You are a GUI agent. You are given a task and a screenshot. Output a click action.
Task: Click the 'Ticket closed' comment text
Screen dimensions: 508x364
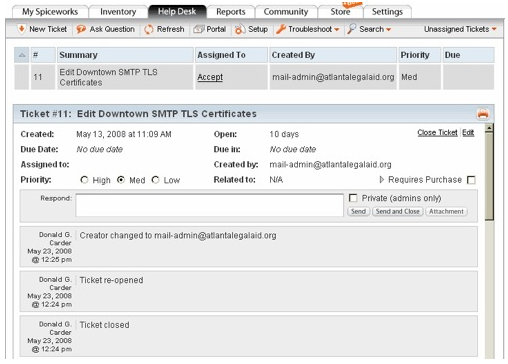[104, 325]
